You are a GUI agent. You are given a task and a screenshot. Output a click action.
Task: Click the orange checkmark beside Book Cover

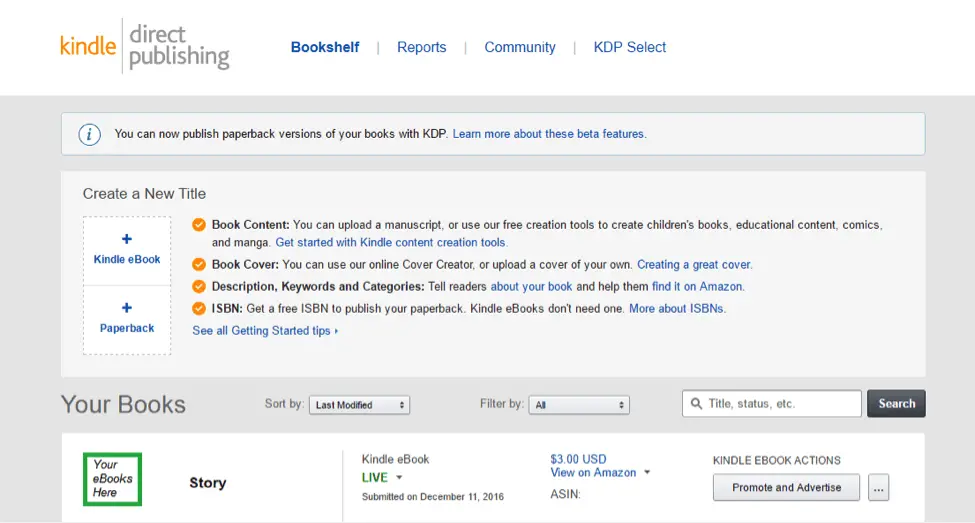[x=199, y=265]
